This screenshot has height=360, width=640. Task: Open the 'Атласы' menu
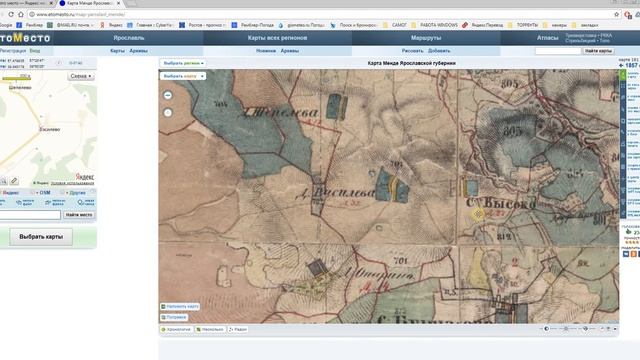pos(547,38)
